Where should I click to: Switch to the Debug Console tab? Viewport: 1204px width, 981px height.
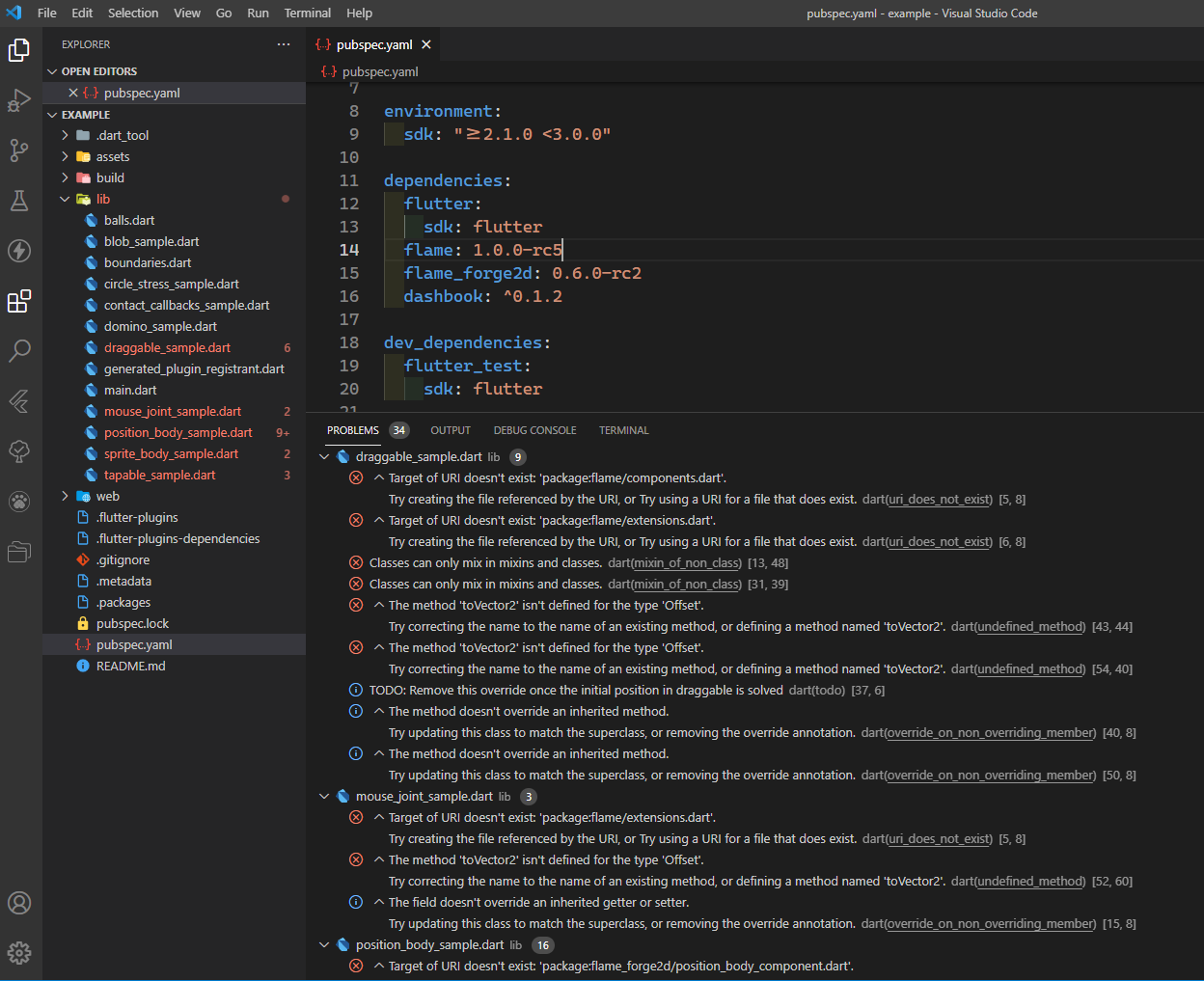(534, 430)
